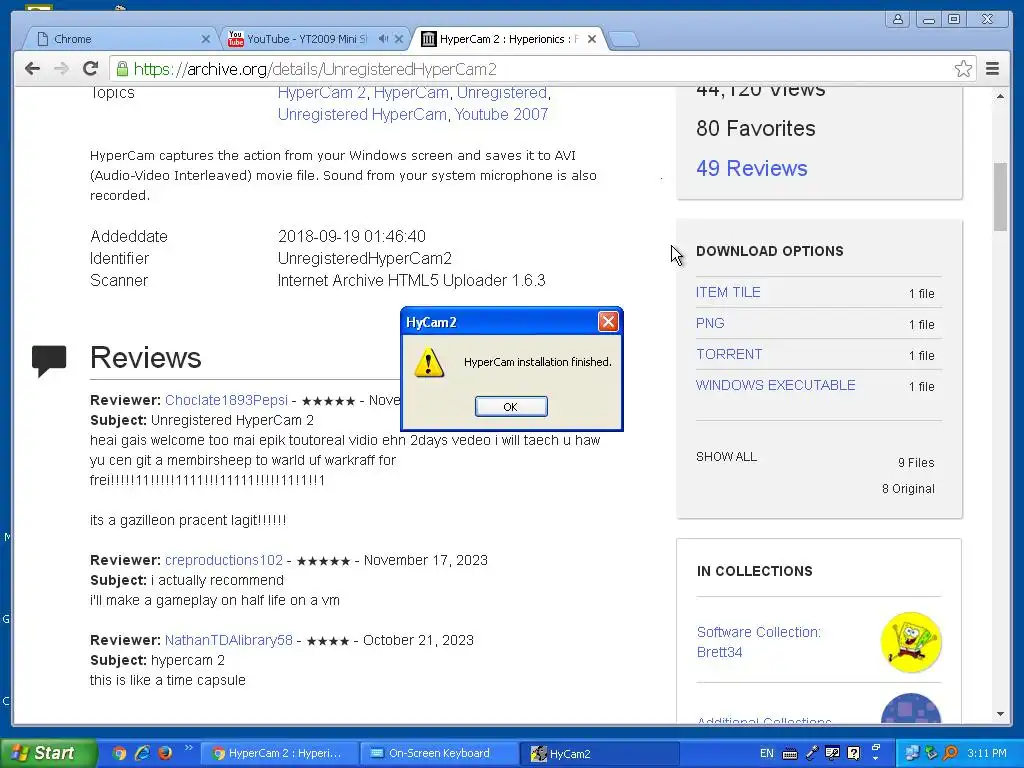Image resolution: width=1024 pixels, height=768 pixels.
Task: Click the scrollbar up arrow
Action: 1000,96
